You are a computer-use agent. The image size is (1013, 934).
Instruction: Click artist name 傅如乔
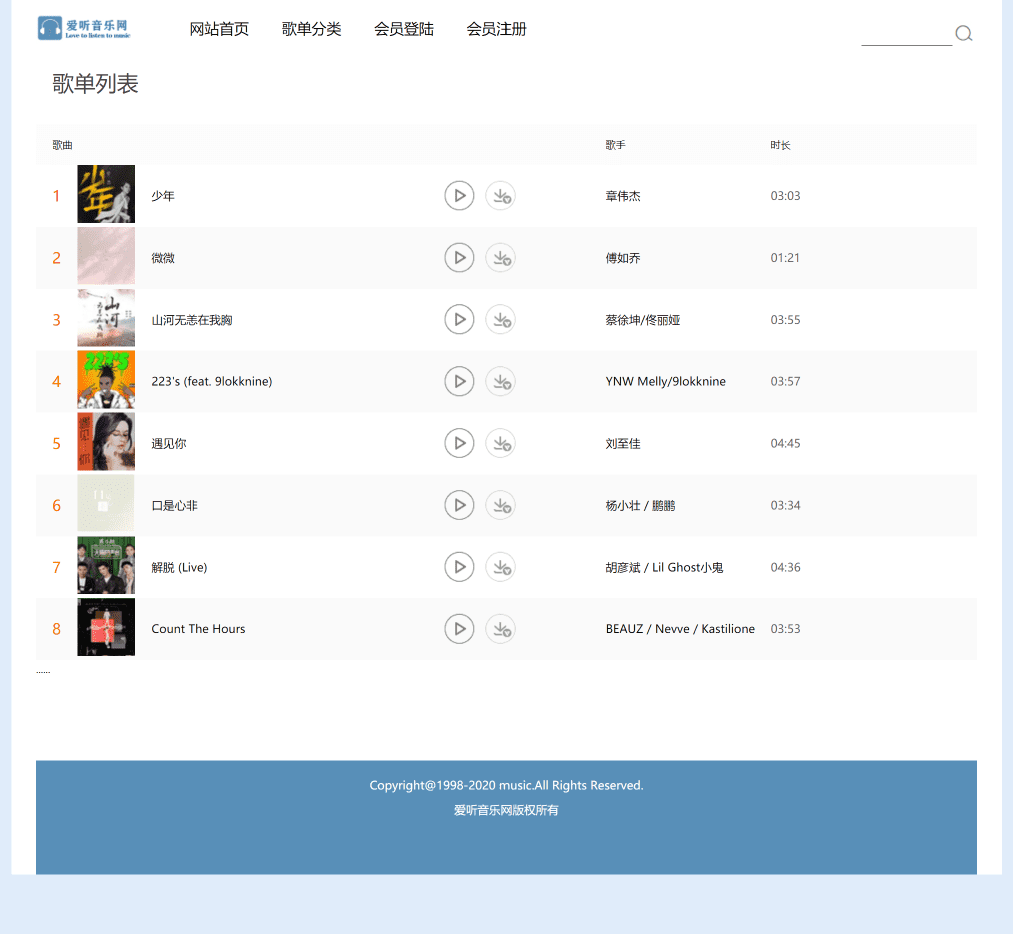pyautogui.click(x=623, y=258)
